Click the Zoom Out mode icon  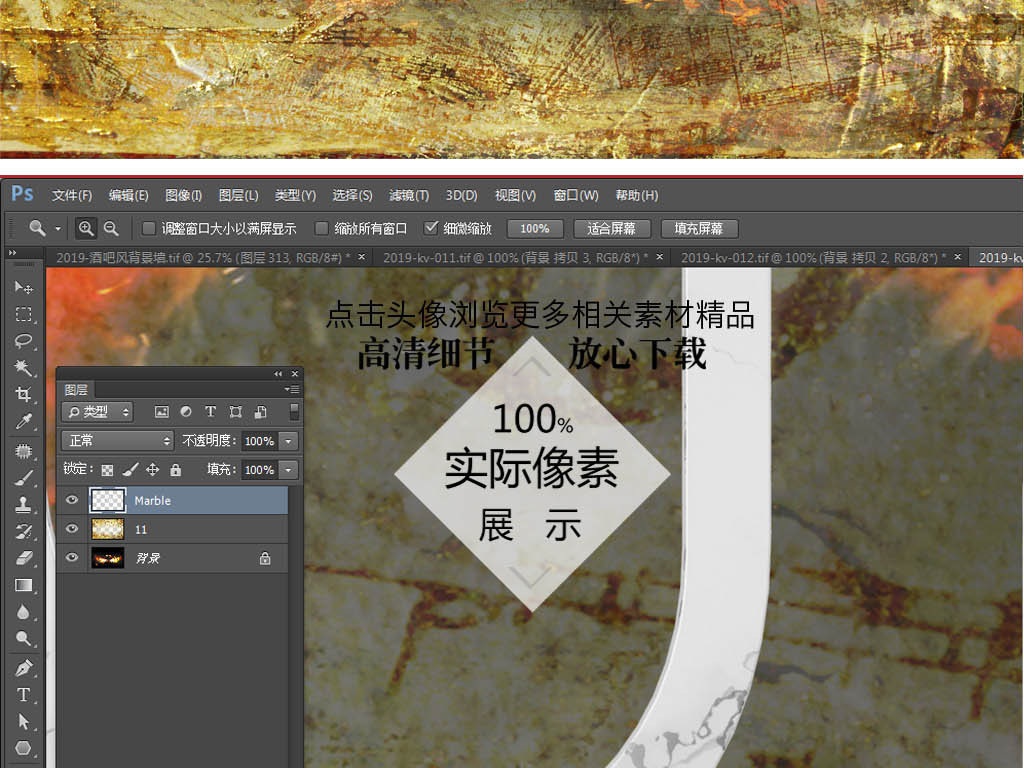pos(111,229)
